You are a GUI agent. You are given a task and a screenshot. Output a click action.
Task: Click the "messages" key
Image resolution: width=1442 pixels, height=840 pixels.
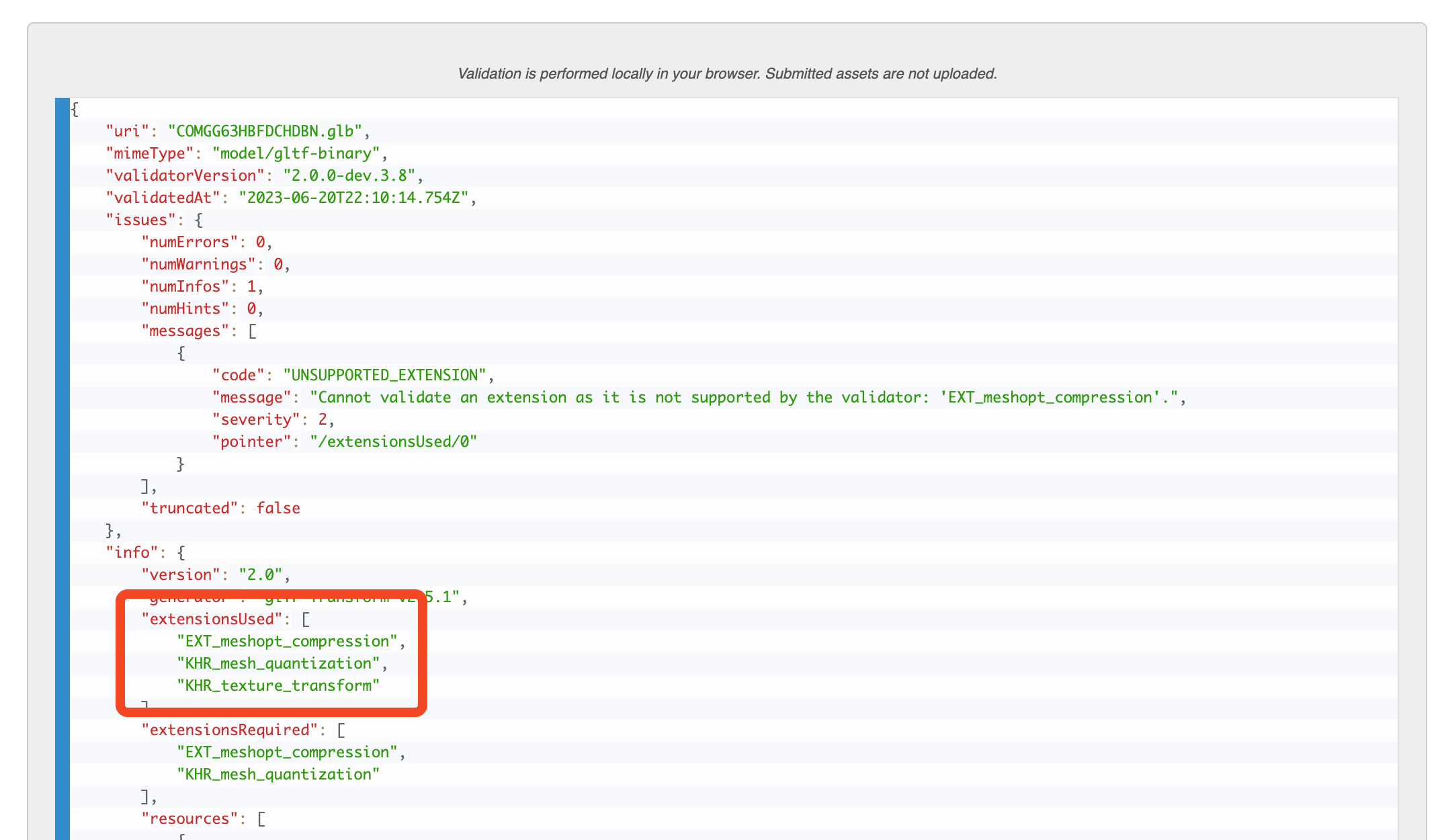185,331
